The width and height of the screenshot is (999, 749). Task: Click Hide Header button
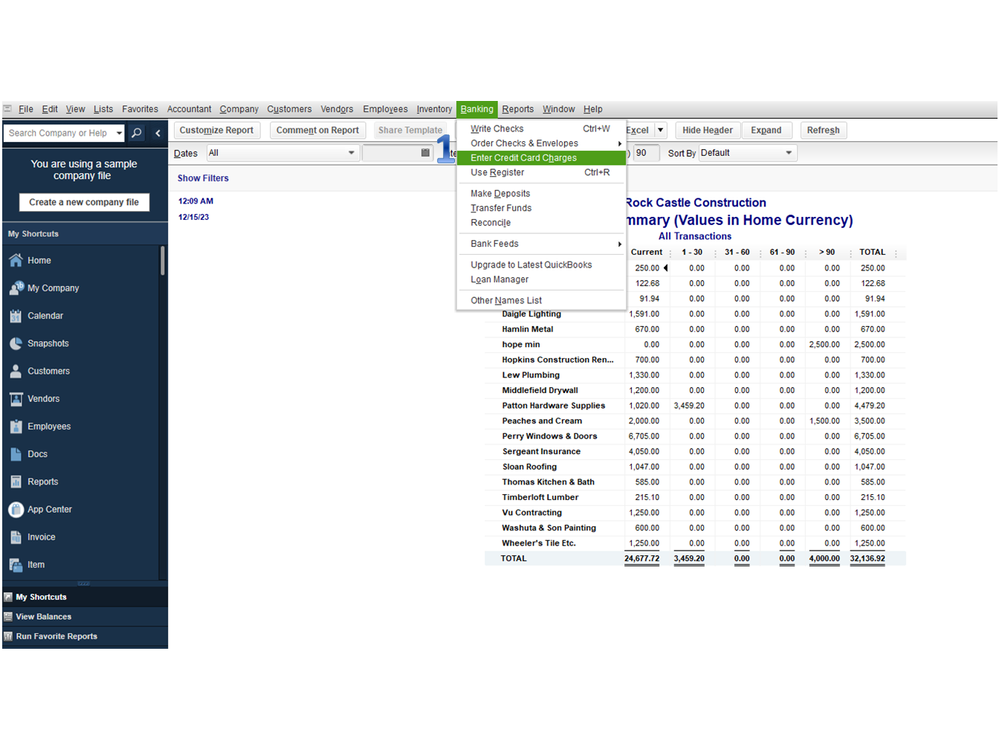[707, 130]
